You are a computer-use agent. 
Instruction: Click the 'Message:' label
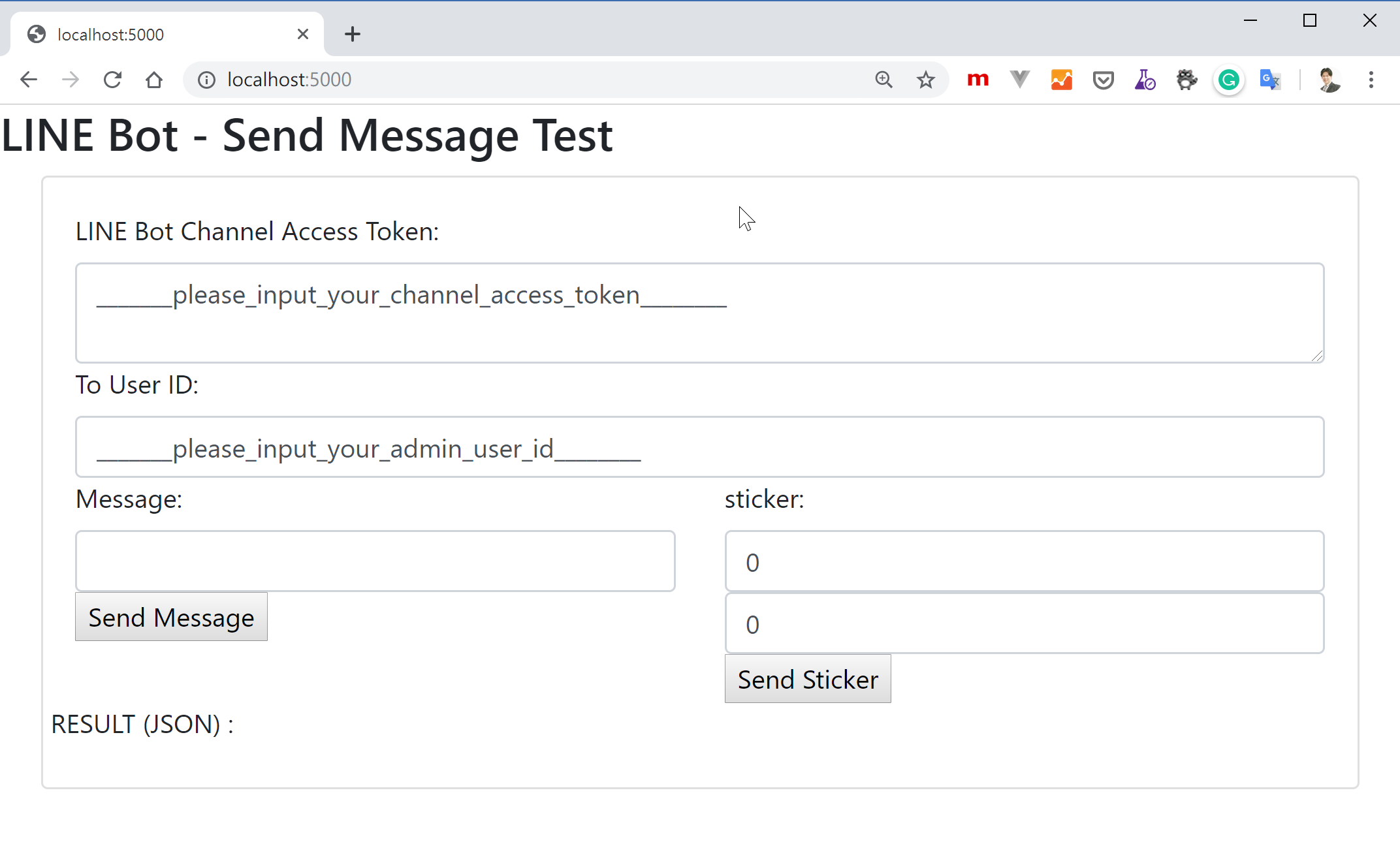tap(129, 499)
